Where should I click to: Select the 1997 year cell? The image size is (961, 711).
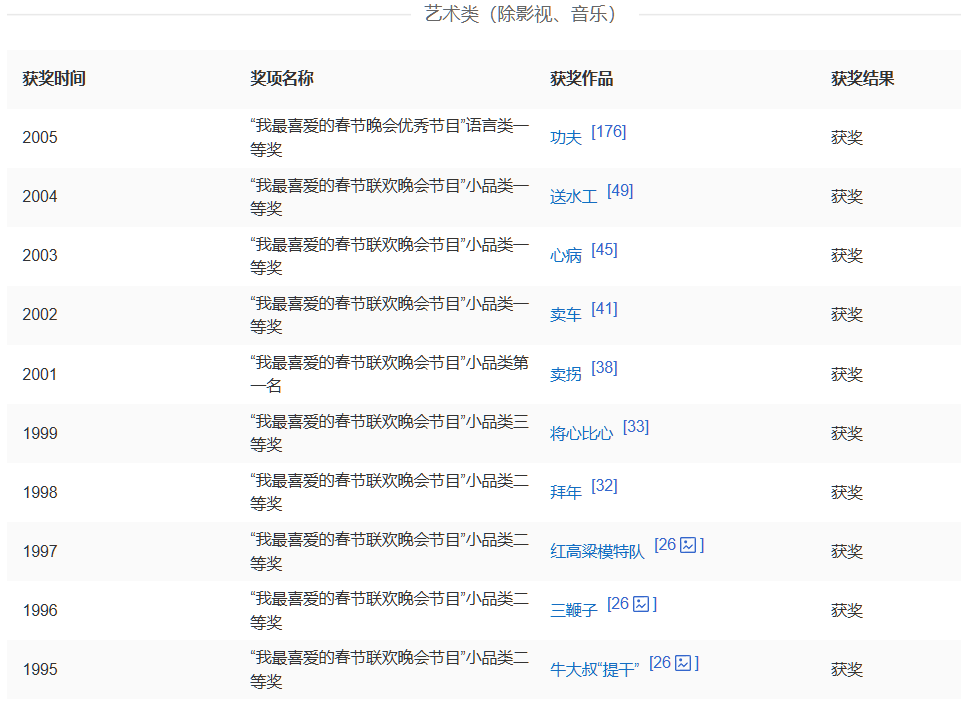point(40,552)
